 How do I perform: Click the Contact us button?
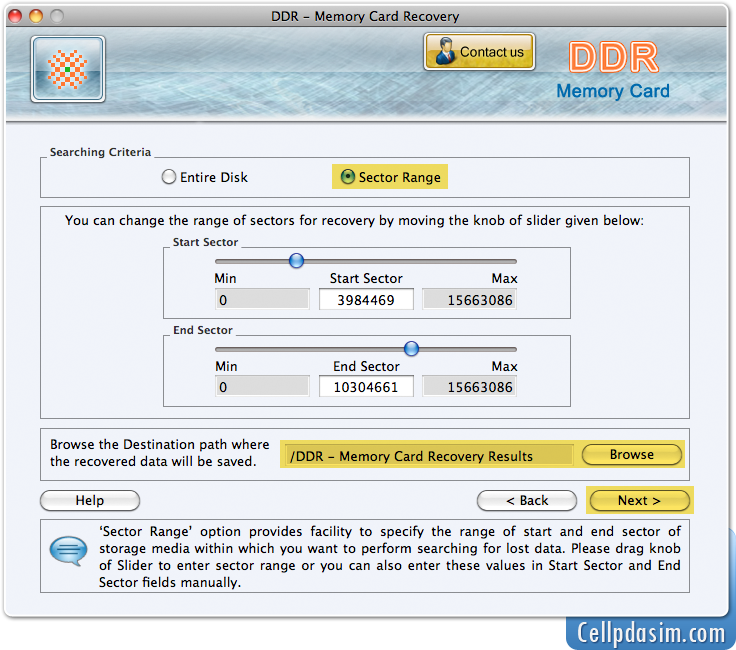click(479, 52)
